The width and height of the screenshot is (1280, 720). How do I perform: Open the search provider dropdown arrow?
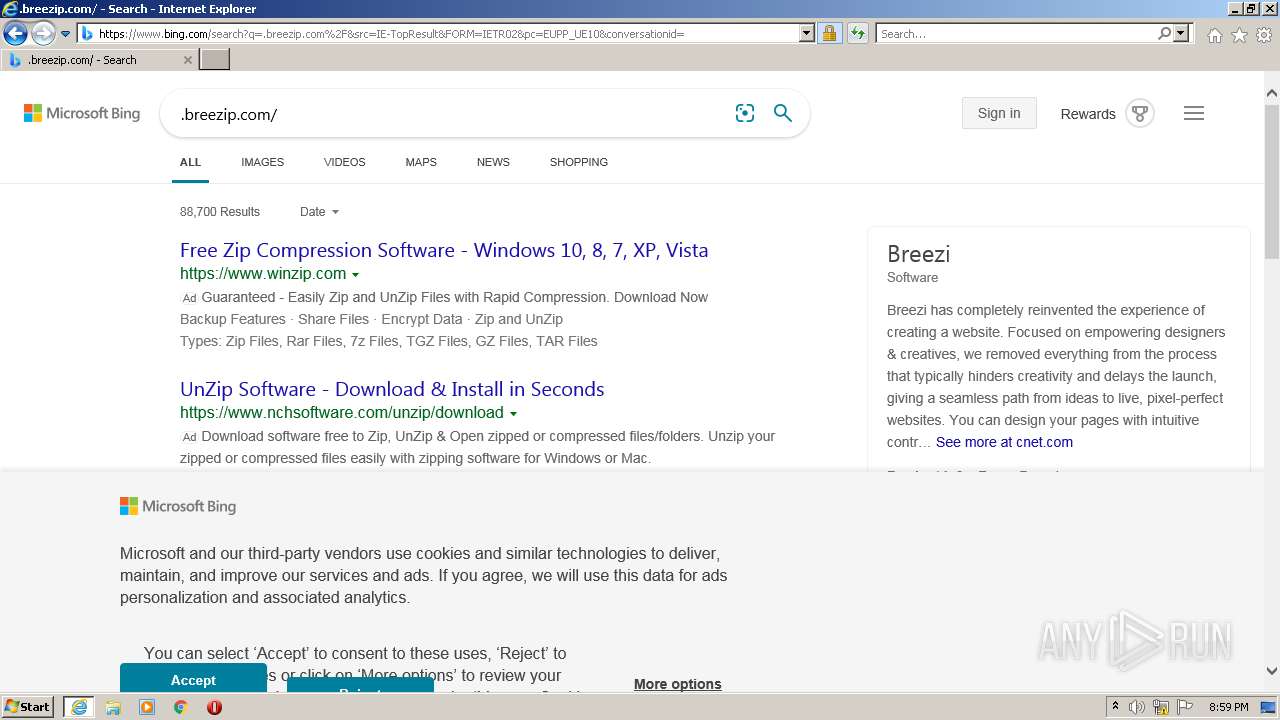coord(1181,33)
